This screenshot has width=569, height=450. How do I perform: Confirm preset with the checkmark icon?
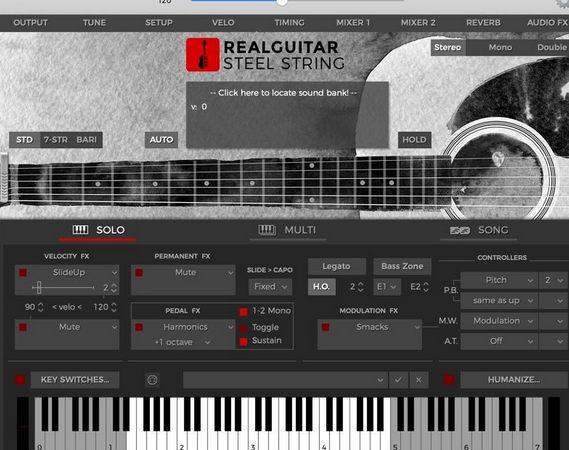point(398,380)
